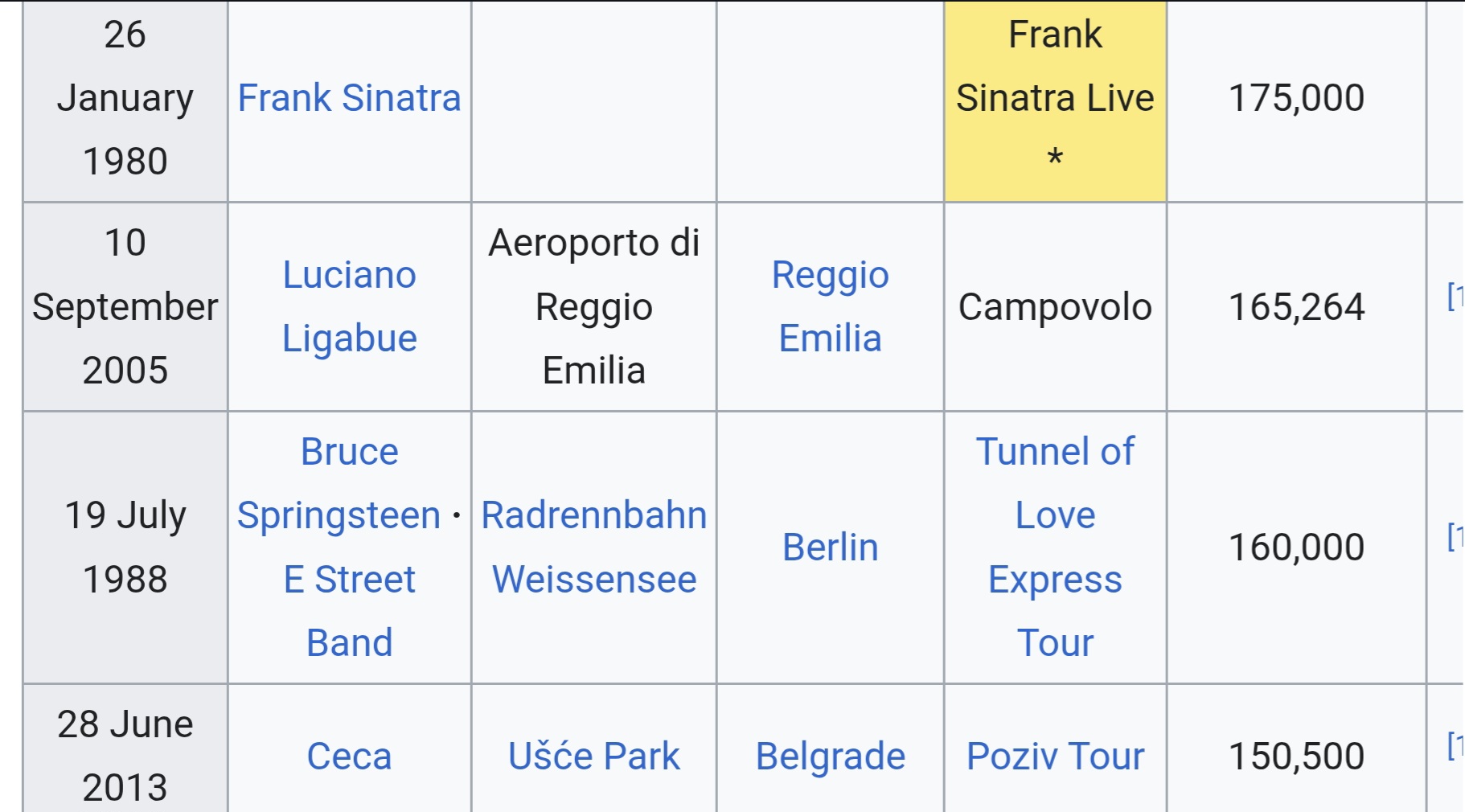The height and width of the screenshot is (812, 1465).
Task: Click the yellow Frank Sinatra Live cell
Action: pyautogui.click(x=1055, y=98)
